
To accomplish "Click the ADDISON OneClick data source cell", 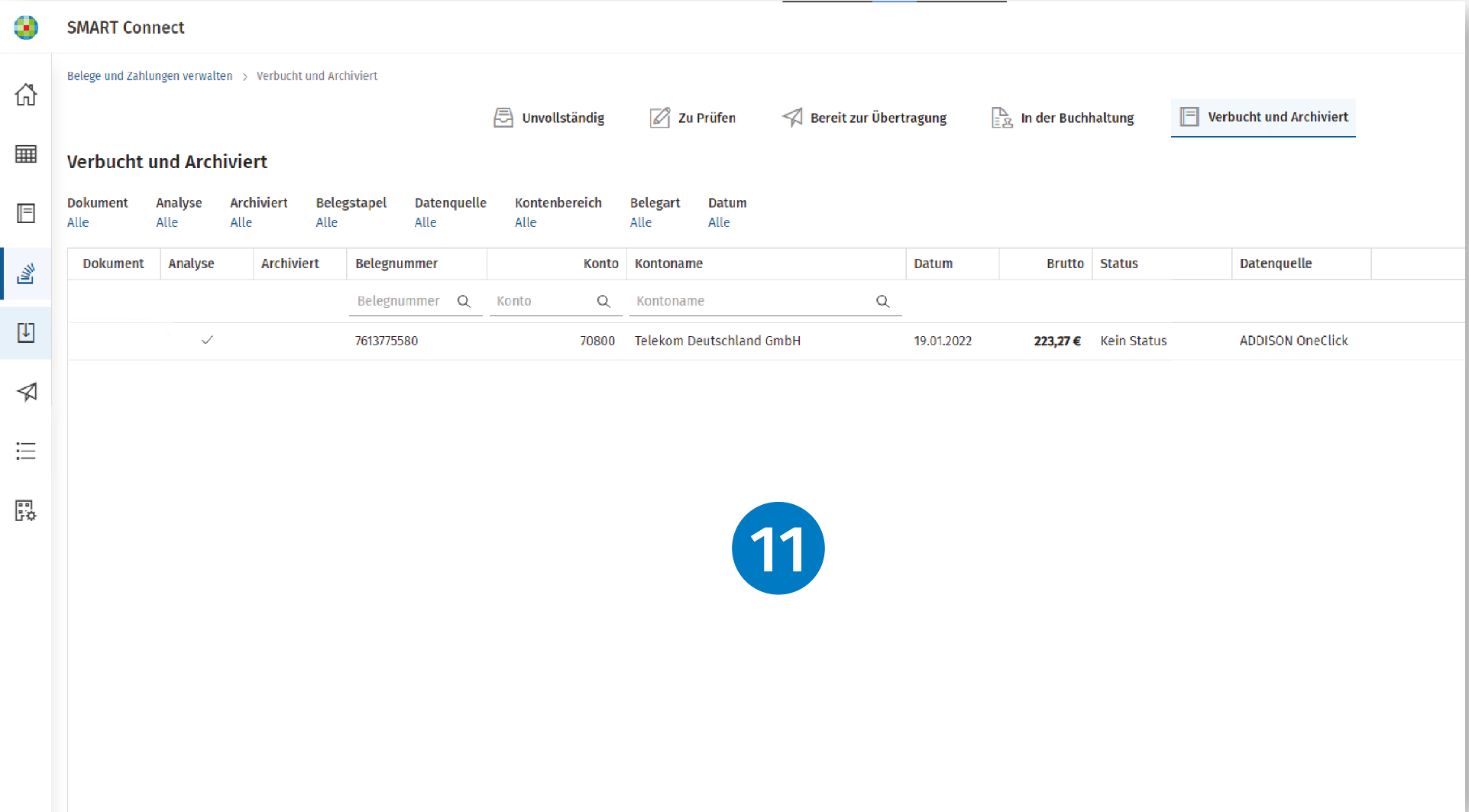I will pos(1294,341).
